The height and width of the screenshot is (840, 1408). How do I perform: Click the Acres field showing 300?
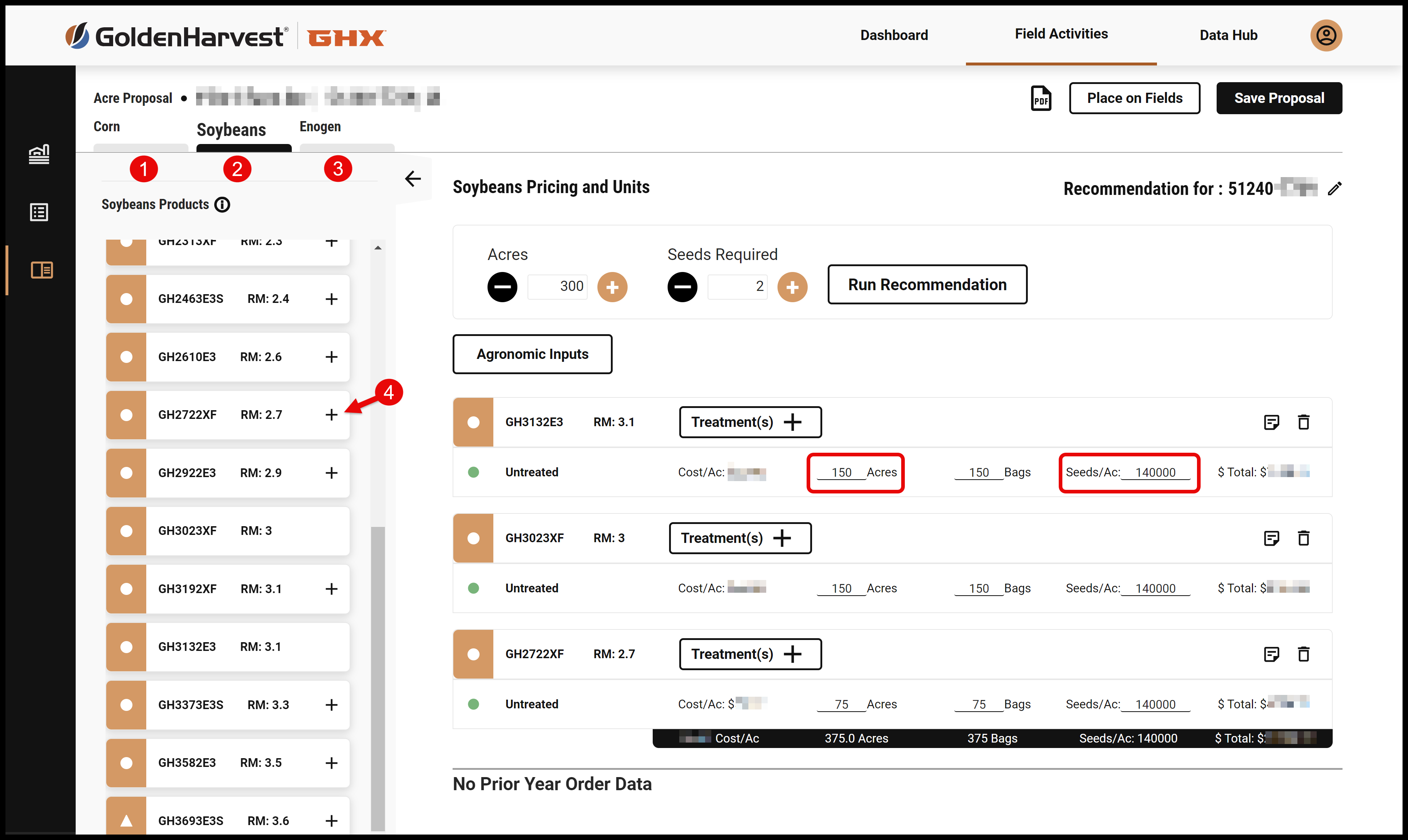pyautogui.click(x=557, y=287)
